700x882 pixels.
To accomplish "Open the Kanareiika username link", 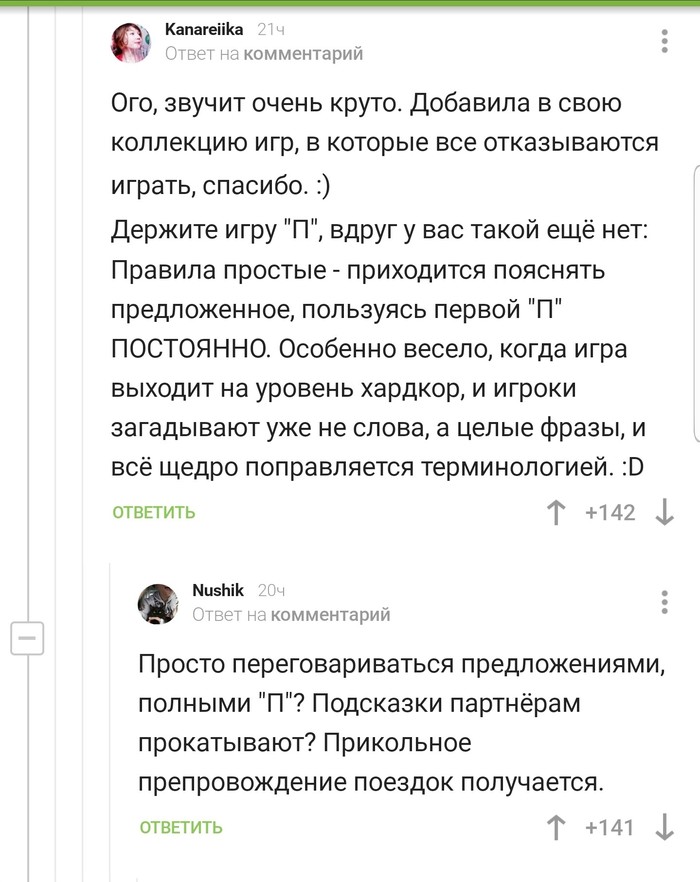I will tap(204, 30).
